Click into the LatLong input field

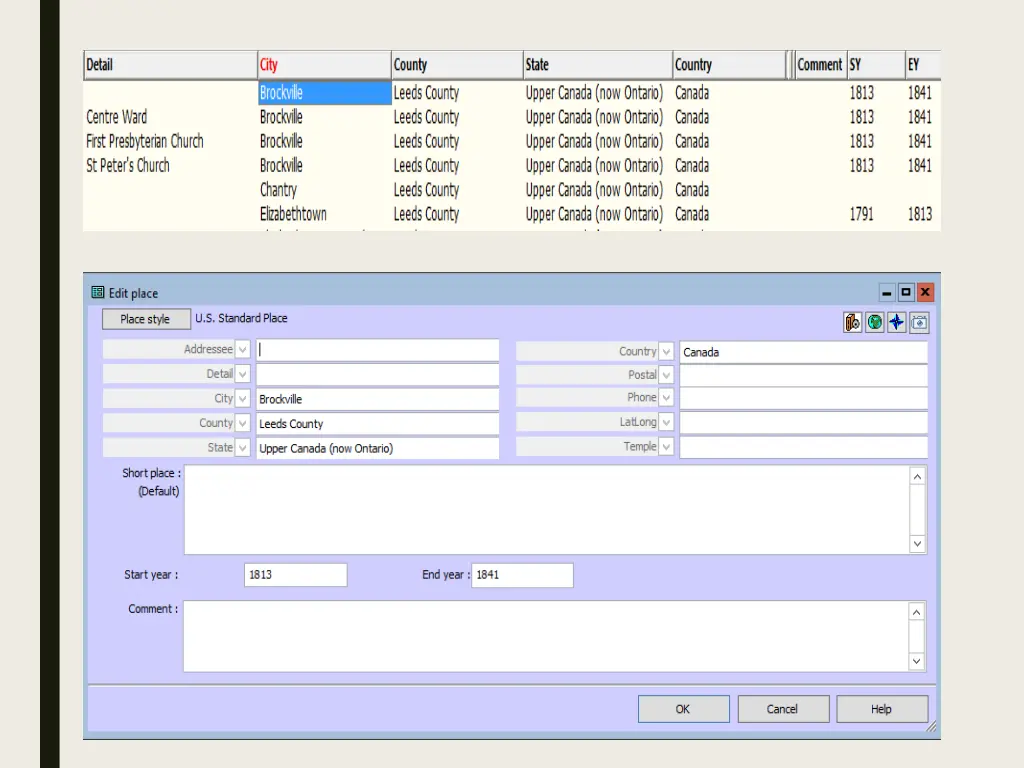point(803,423)
